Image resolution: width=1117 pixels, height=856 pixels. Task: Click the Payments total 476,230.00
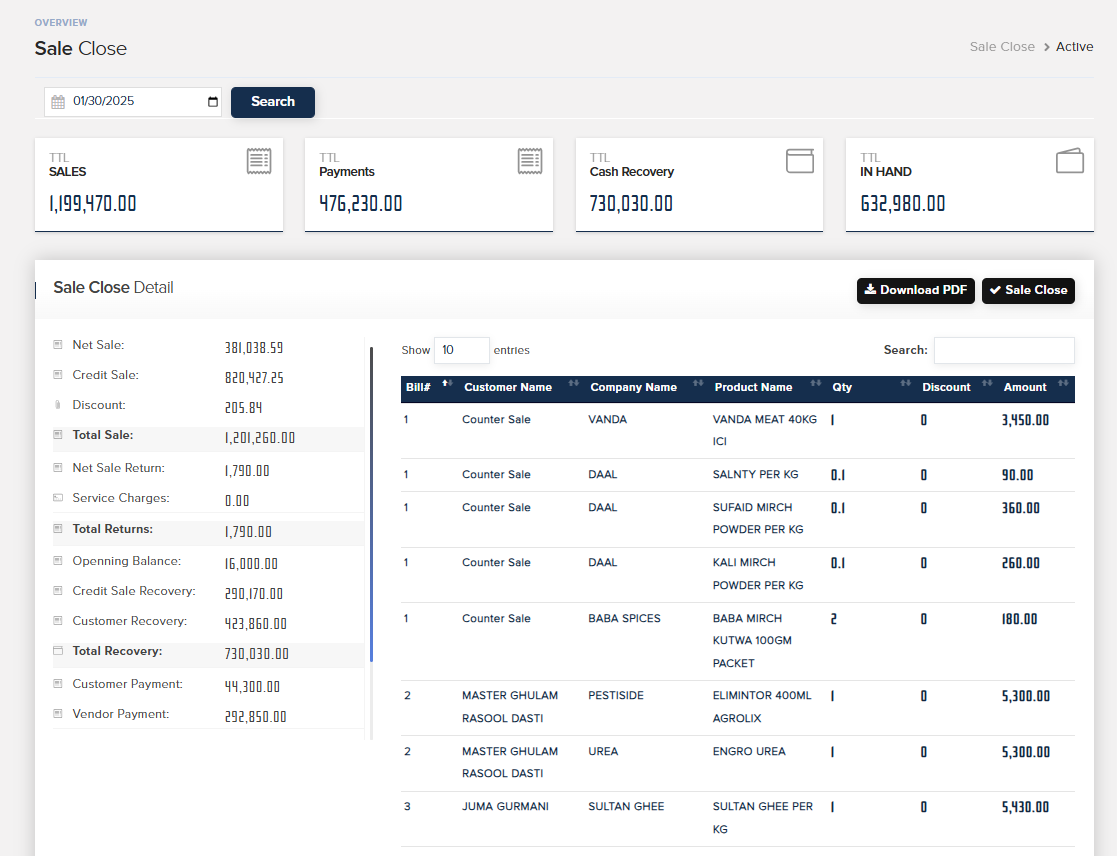coord(360,204)
